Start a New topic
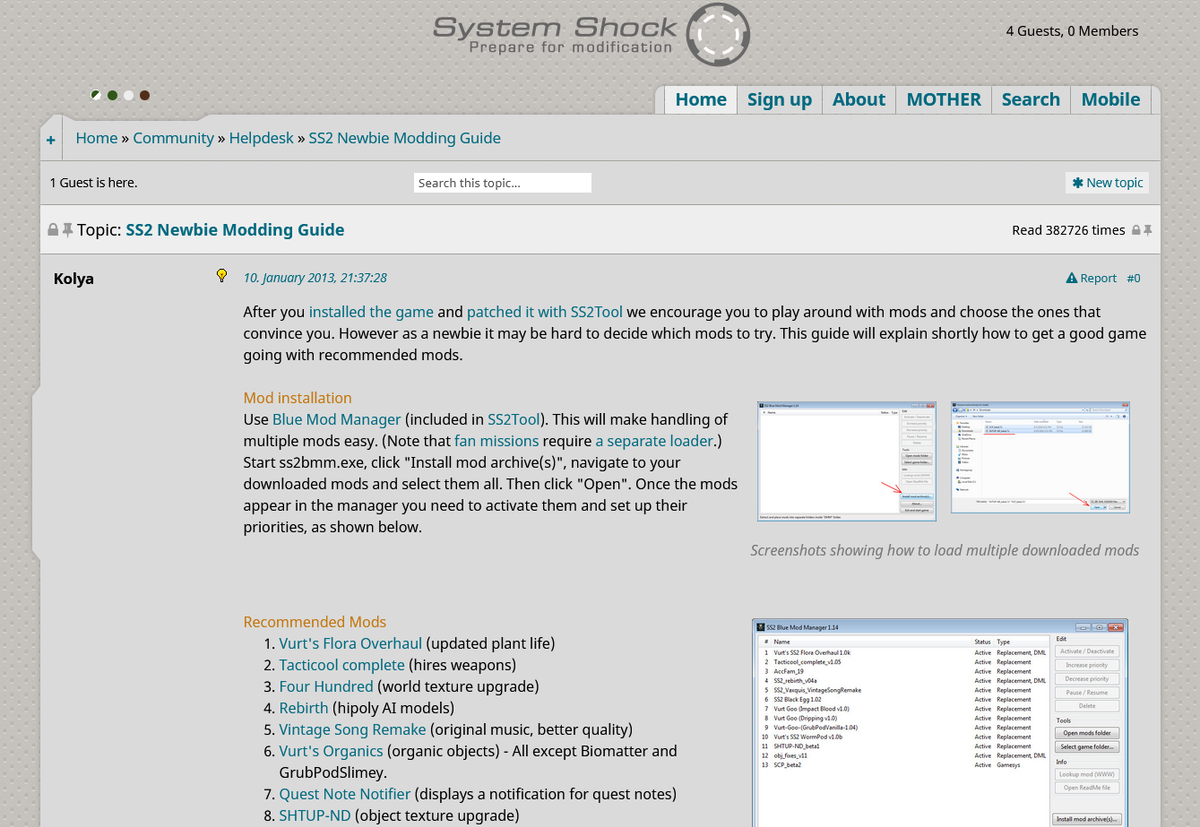 pyautogui.click(x=1107, y=183)
